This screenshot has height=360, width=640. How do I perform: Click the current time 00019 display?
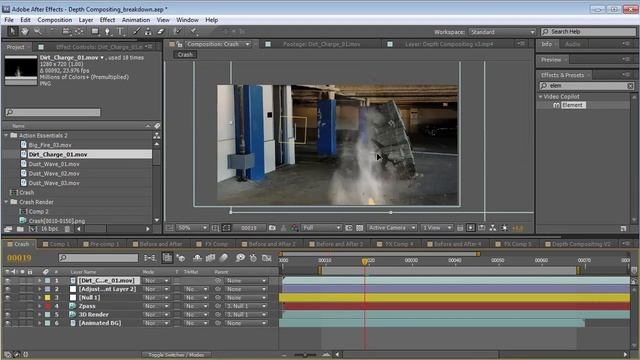pyautogui.click(x=19, y=258)
